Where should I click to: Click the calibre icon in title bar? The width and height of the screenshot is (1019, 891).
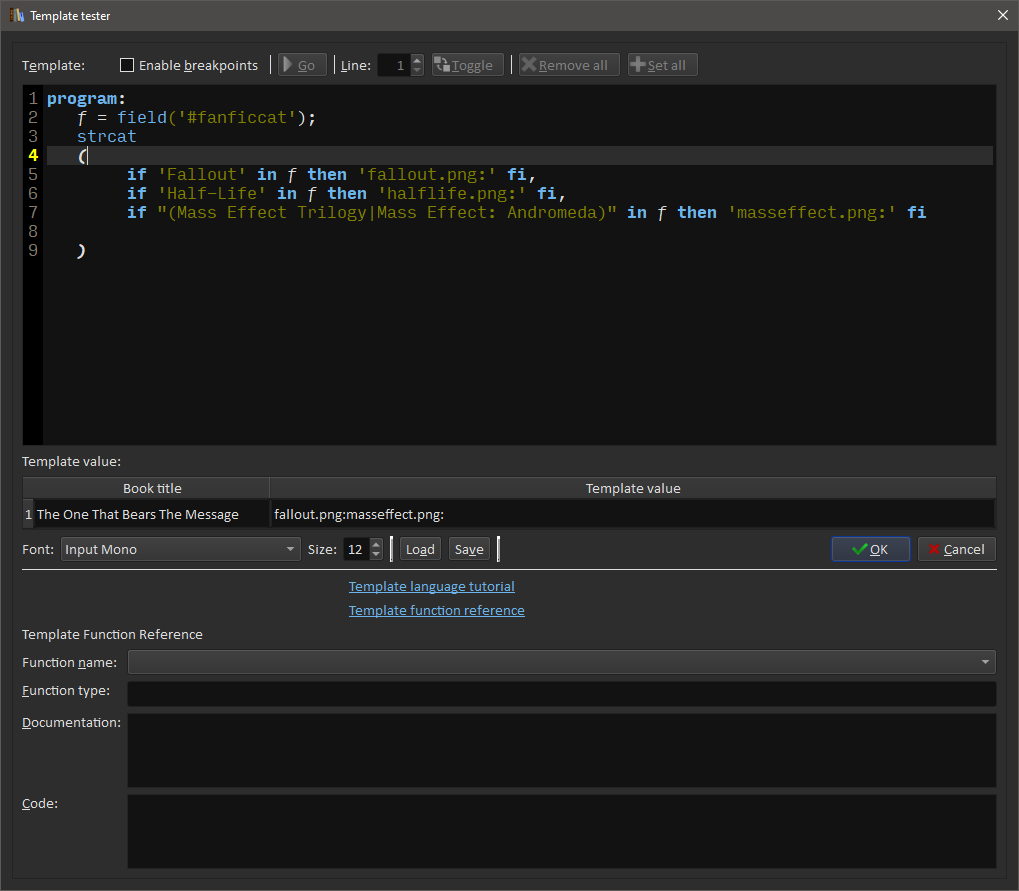[x=16, y=15]
